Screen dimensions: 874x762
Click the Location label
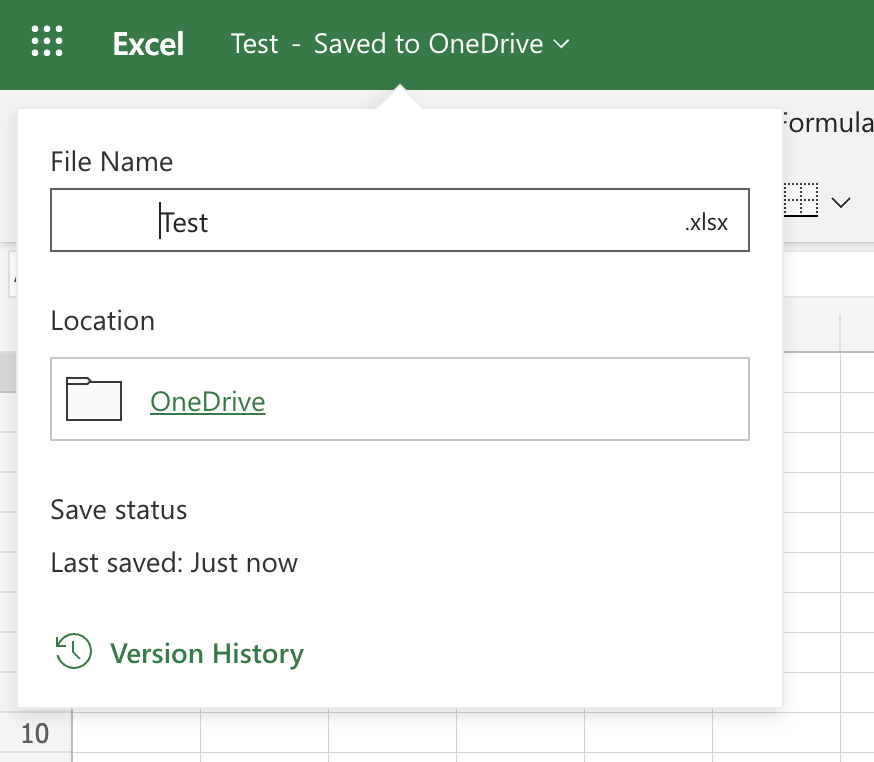[103, 321]
